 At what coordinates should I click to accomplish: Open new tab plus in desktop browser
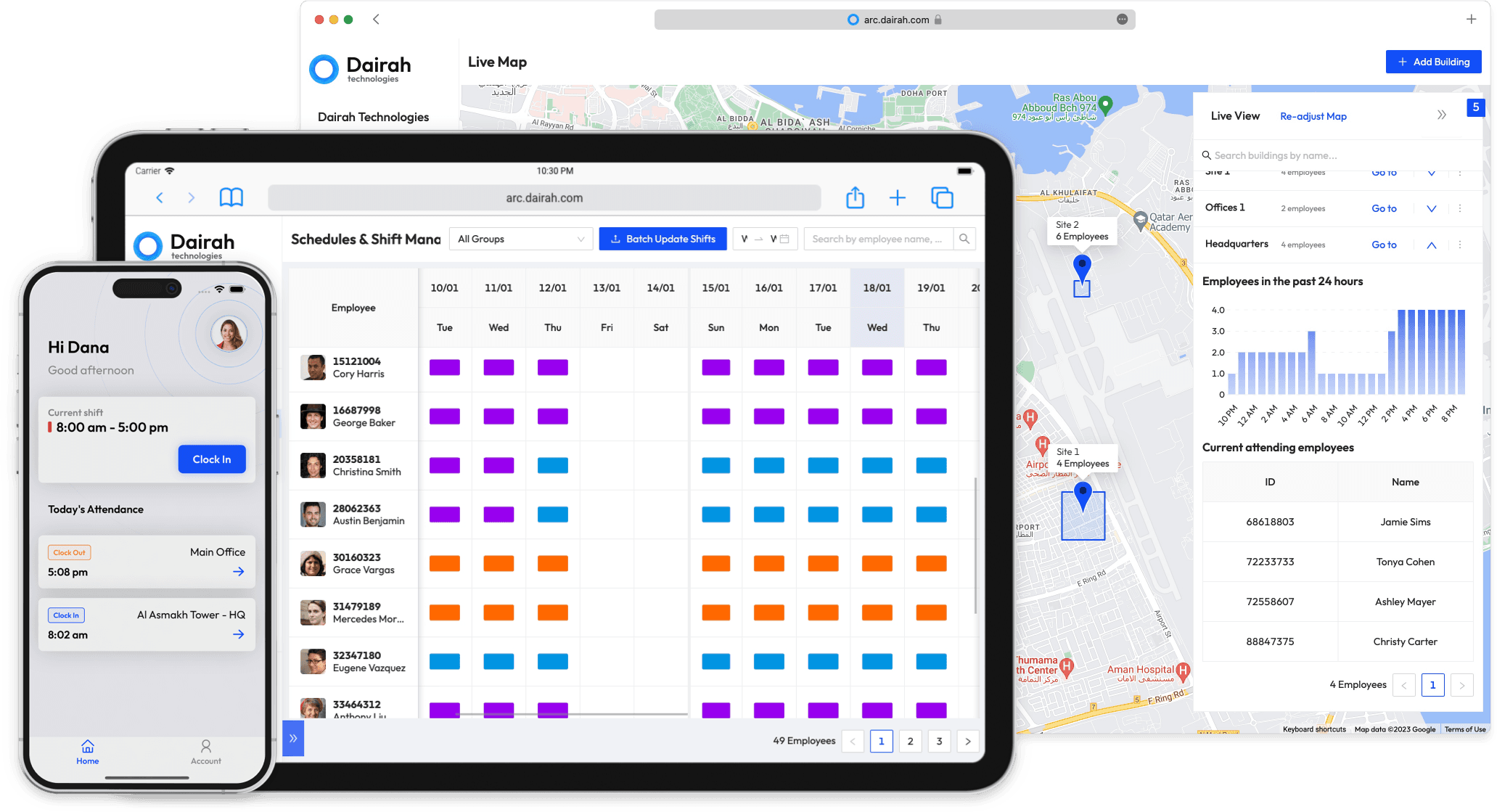(1471, 20)
